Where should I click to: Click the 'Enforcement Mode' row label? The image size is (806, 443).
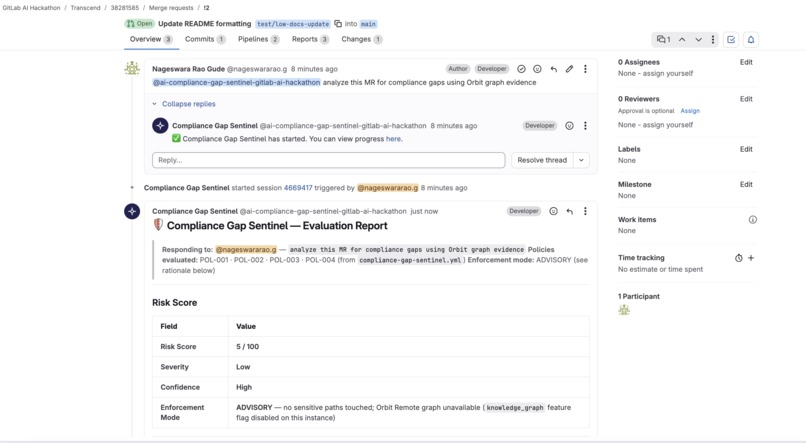(182, 413)
